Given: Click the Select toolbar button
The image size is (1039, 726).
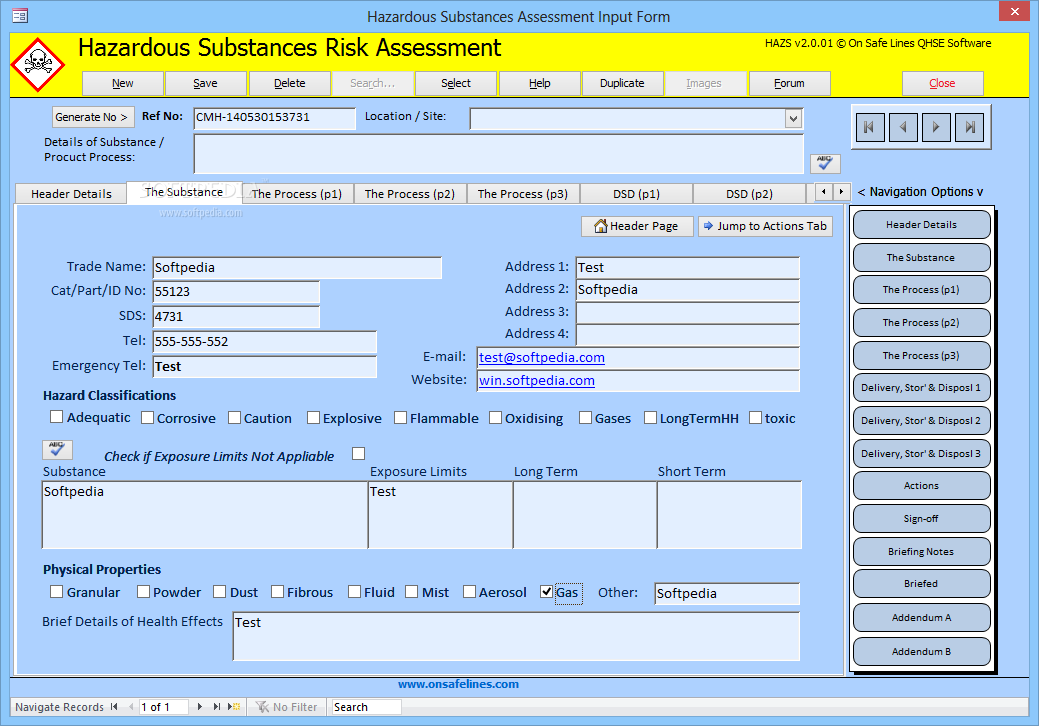Looking at the screenshot, I should [456, 83].
